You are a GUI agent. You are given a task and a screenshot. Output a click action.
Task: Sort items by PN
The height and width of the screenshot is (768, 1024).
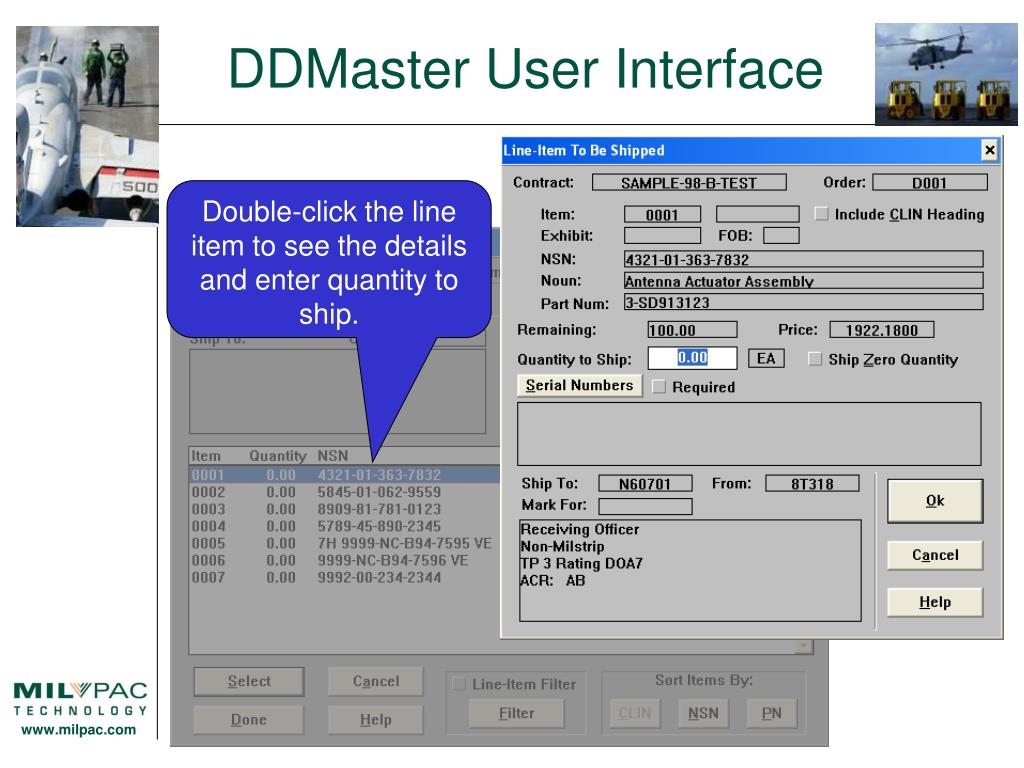point(771,713)
